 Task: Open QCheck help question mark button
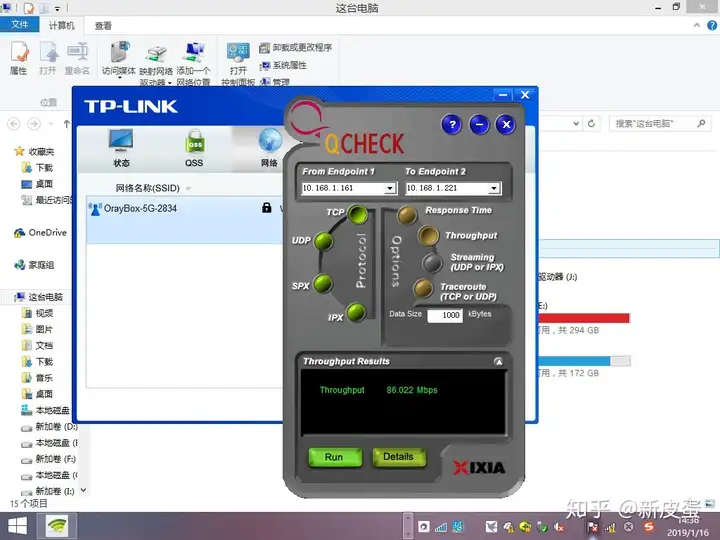coord(452,124)
